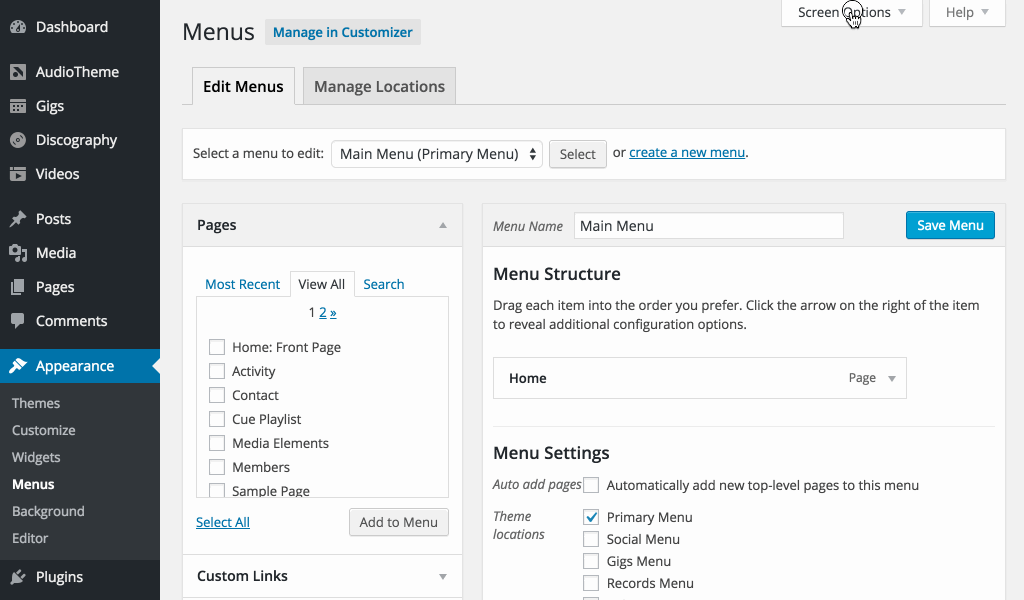Open Themes in the Appearance submenu
1024x600 pixels.
pos(36,403)
